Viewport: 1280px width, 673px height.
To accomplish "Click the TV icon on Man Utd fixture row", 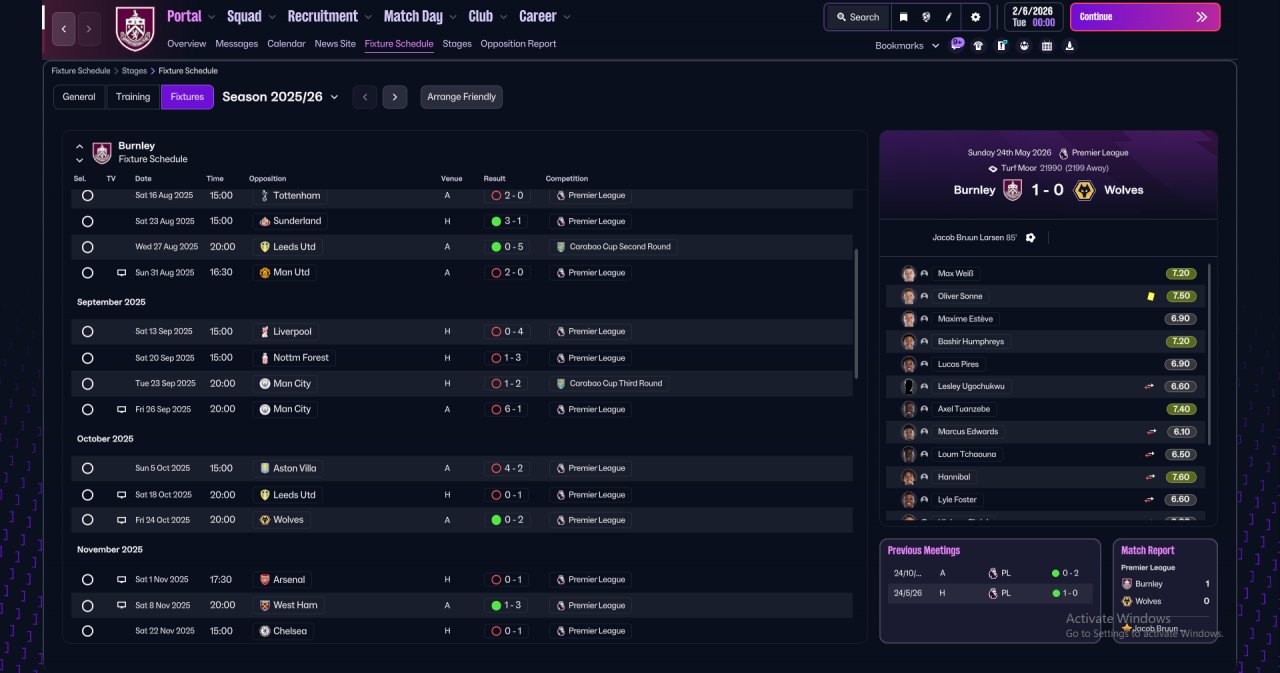I will coord(121,272).
